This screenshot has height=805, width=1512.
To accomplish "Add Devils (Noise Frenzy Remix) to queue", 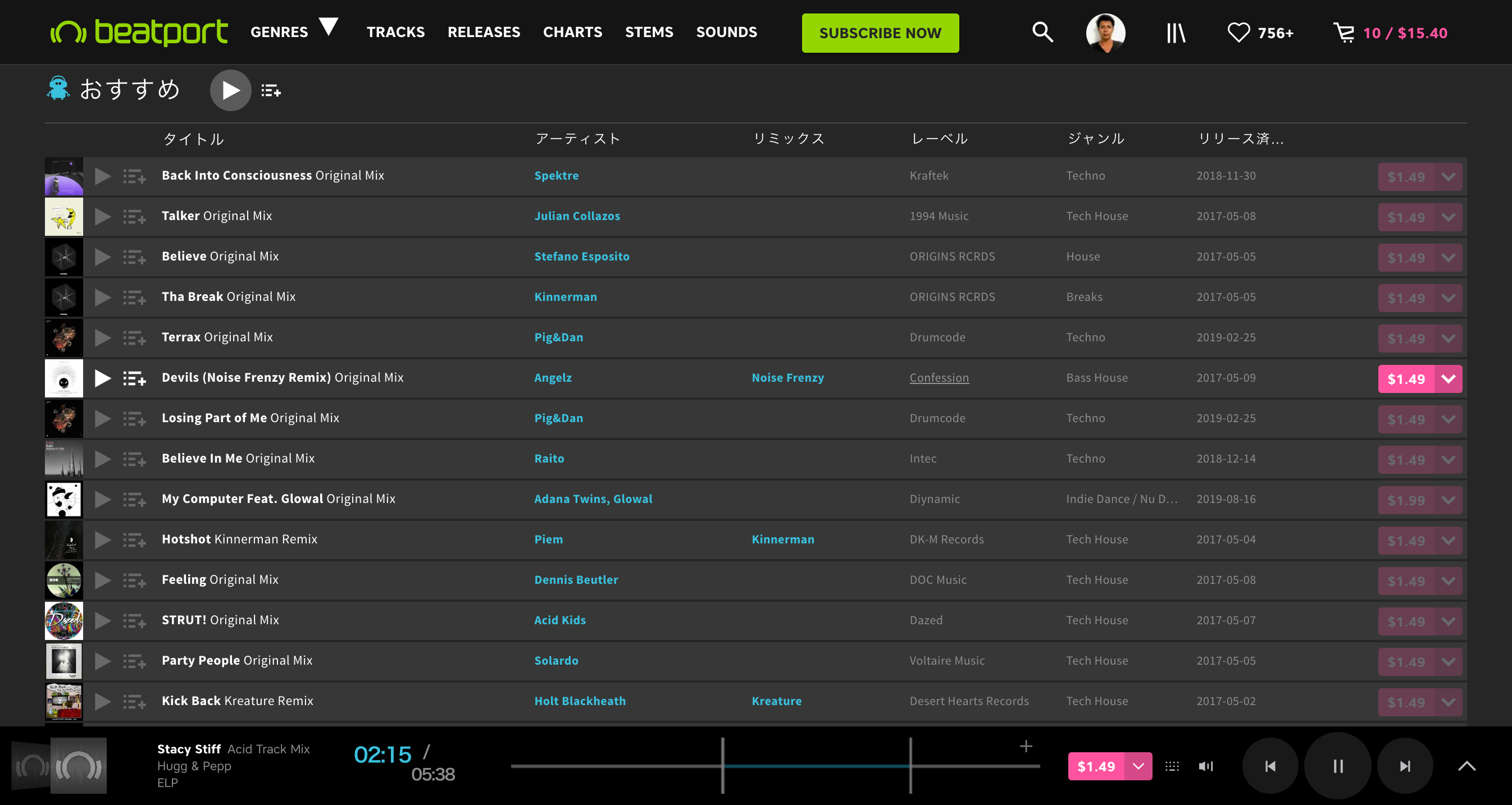I will pyautogui.click(x=134, y=378).
